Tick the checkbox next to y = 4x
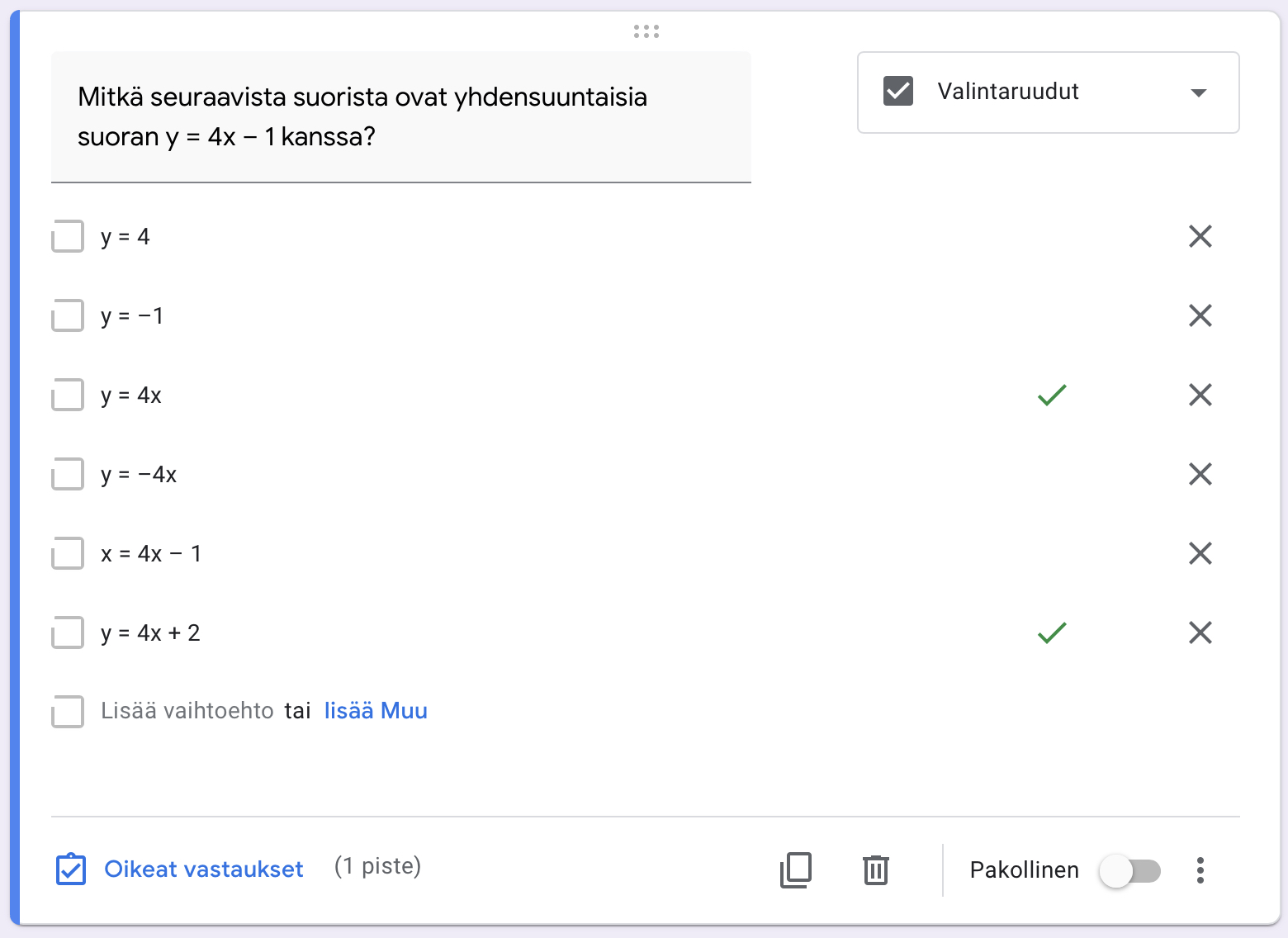This screenshot has width=1288, height=938. pyautogui.click(x=68, y=395)
